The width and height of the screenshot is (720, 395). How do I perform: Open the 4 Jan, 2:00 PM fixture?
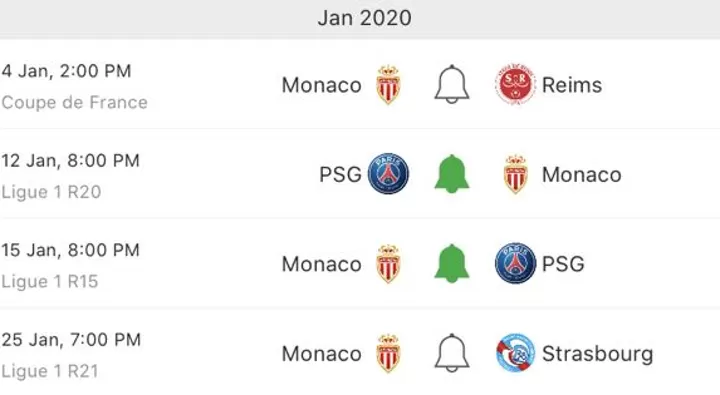tap(360, 85)
